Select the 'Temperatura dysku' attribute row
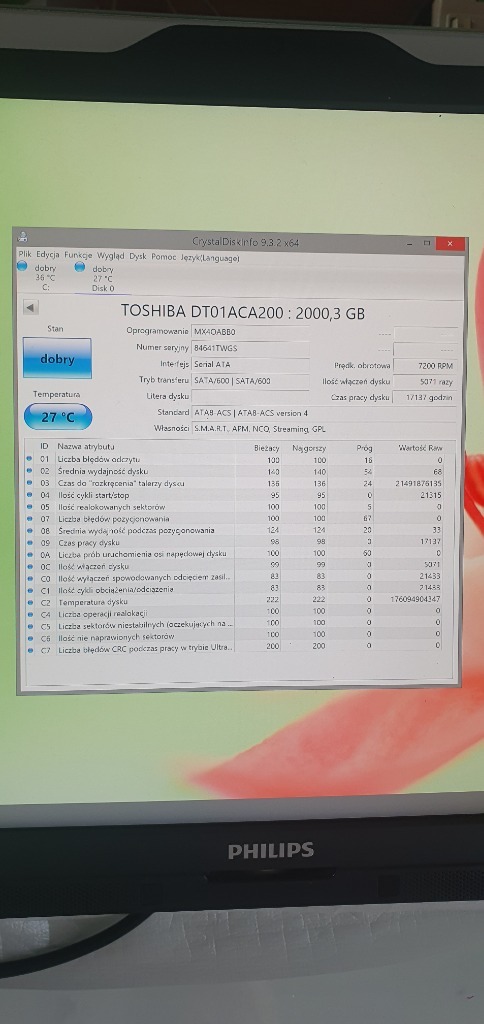Viewport: 484px width, 1024px height. tap(234, 602)
